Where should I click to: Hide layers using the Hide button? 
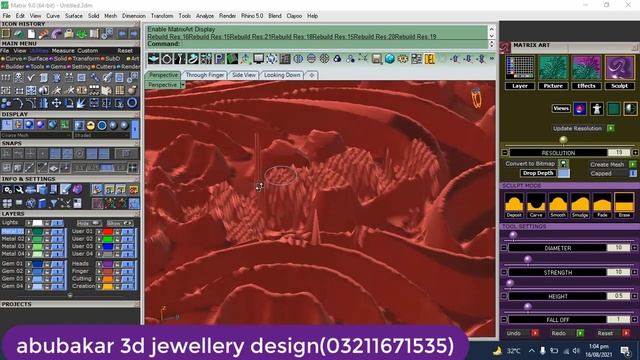click(89, 223)
